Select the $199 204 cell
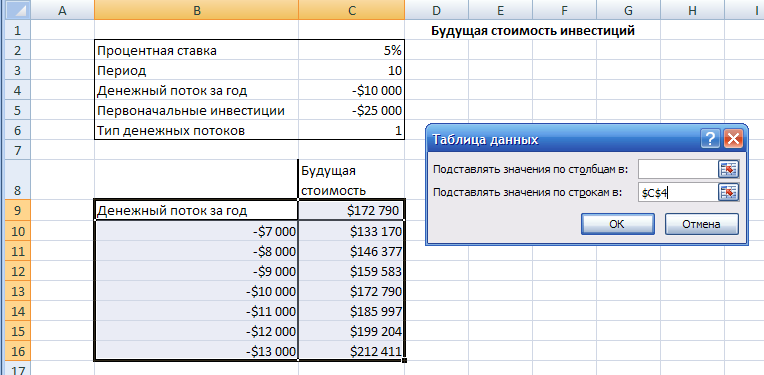This screenshot has height=375, width=764. (351, 331)
